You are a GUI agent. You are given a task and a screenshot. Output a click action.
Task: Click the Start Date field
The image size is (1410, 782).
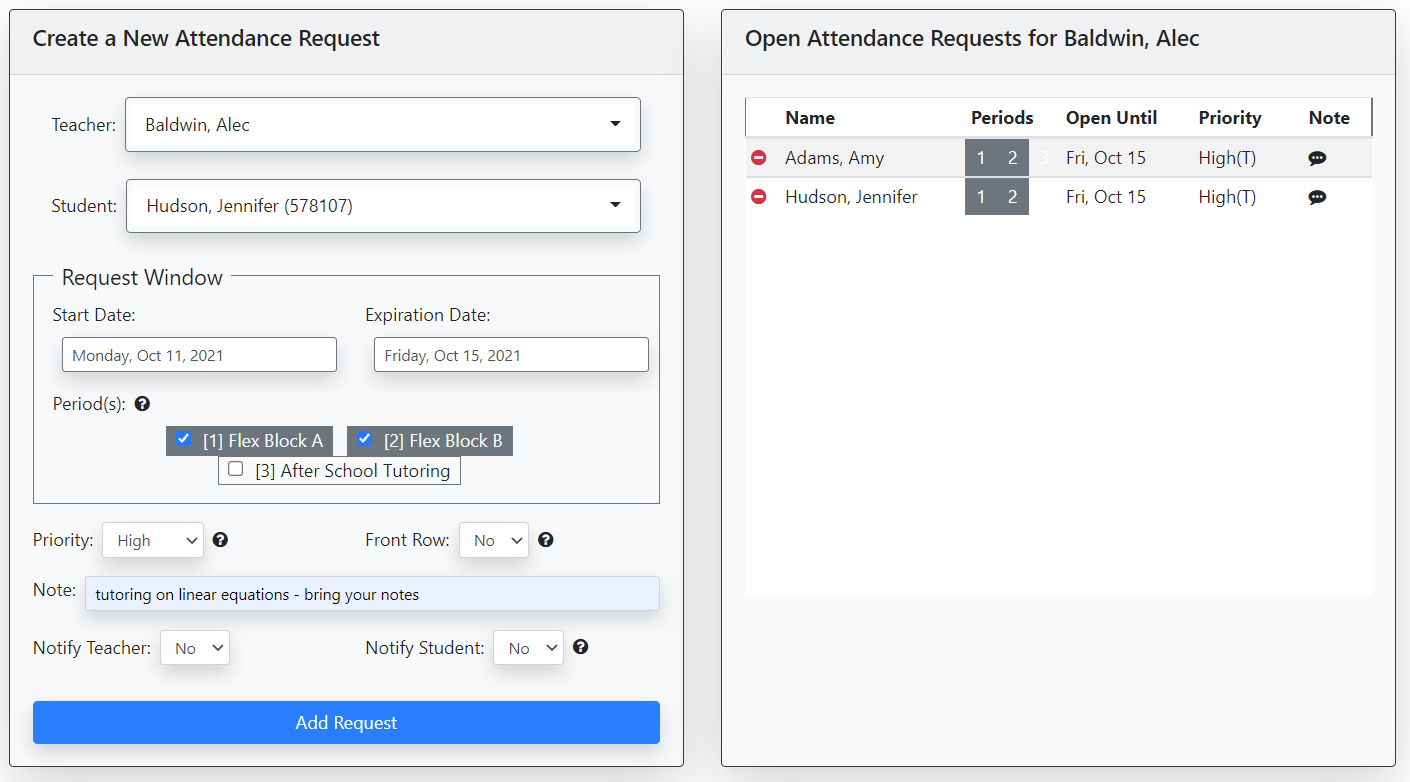[x=199, y=354]
